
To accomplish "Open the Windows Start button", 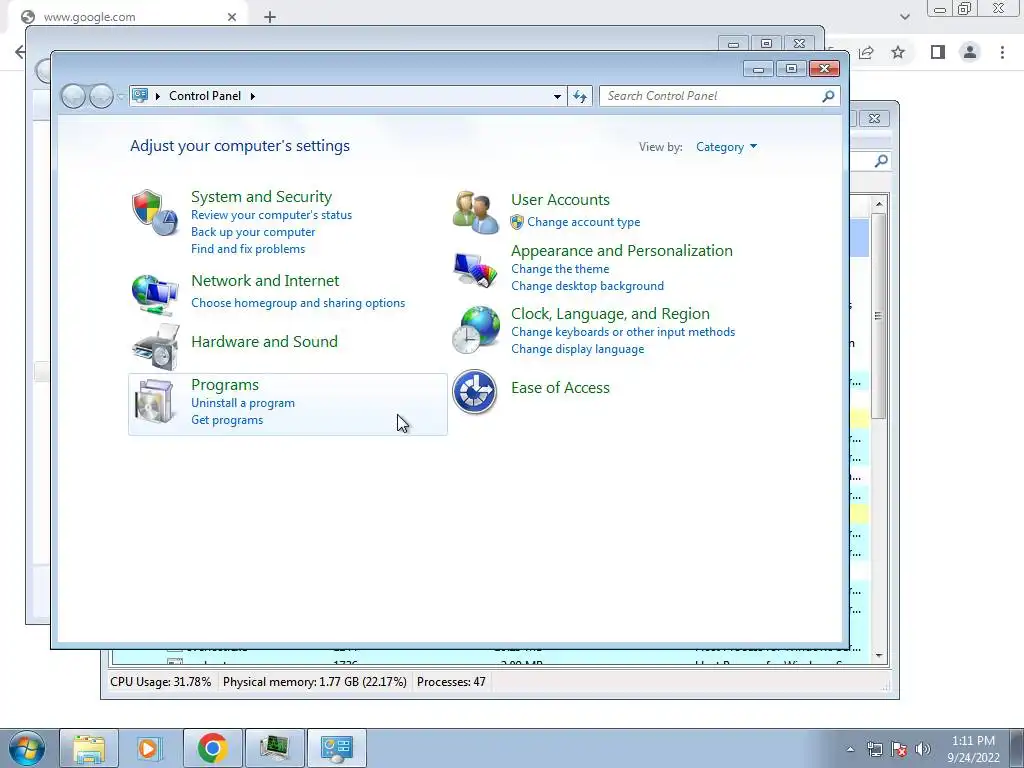I will tap(27, 748).
